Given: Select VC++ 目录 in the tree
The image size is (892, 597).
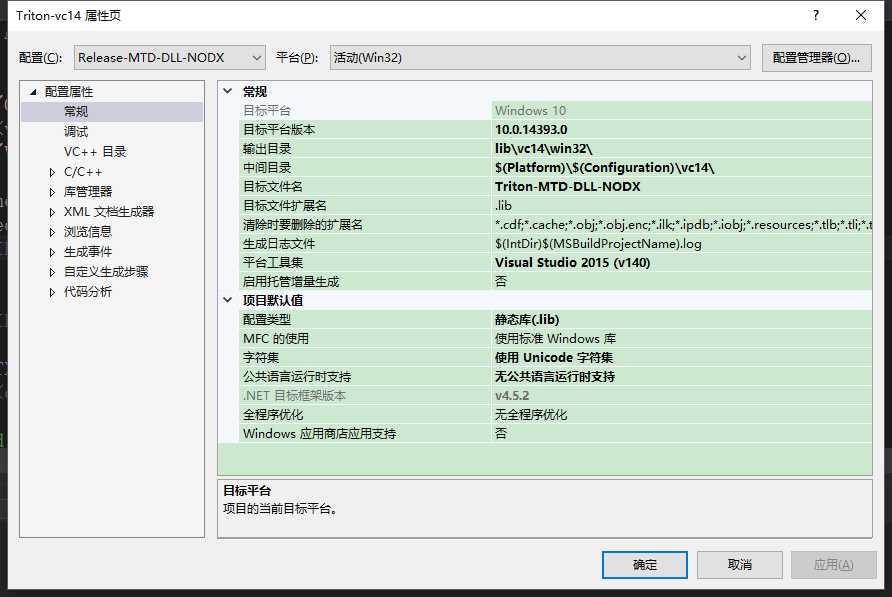Looking at the screenshot, I should click(x=95, y=151).
